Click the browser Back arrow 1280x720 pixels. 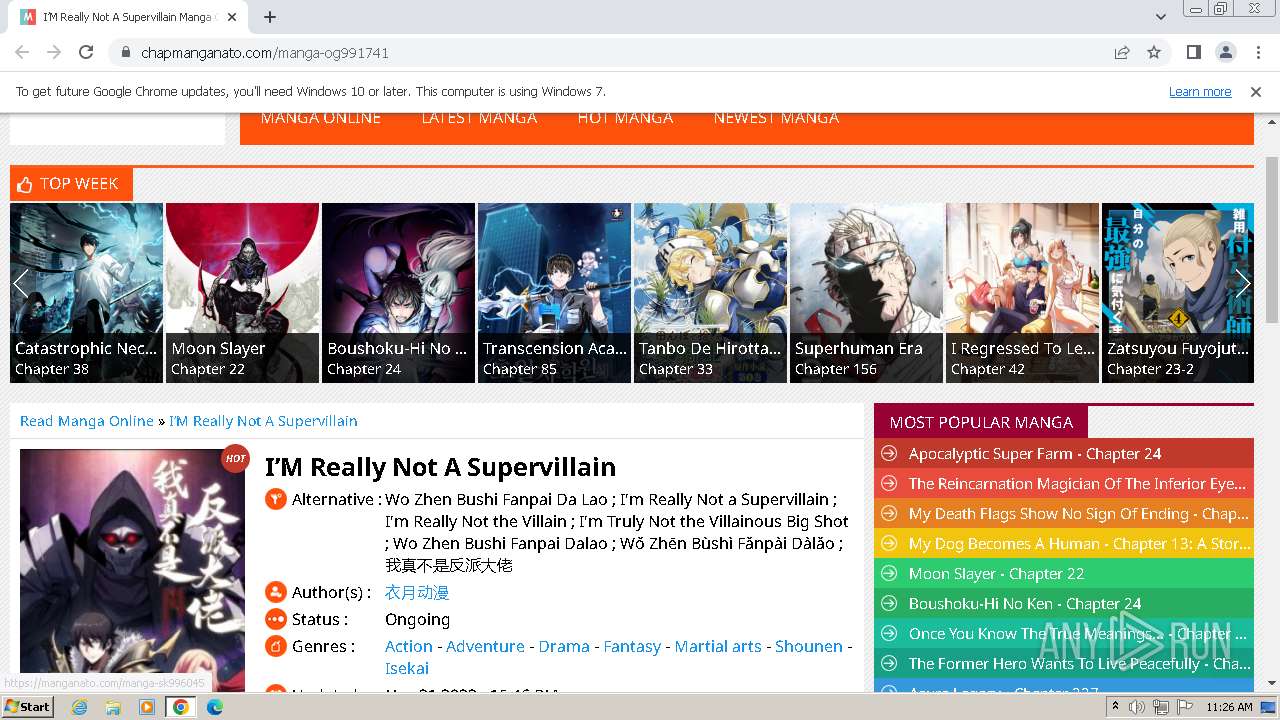[22, 52]
